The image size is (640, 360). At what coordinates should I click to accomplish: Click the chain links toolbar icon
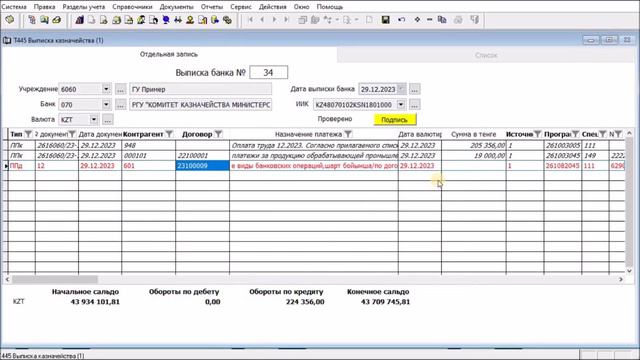pos(227,20)
